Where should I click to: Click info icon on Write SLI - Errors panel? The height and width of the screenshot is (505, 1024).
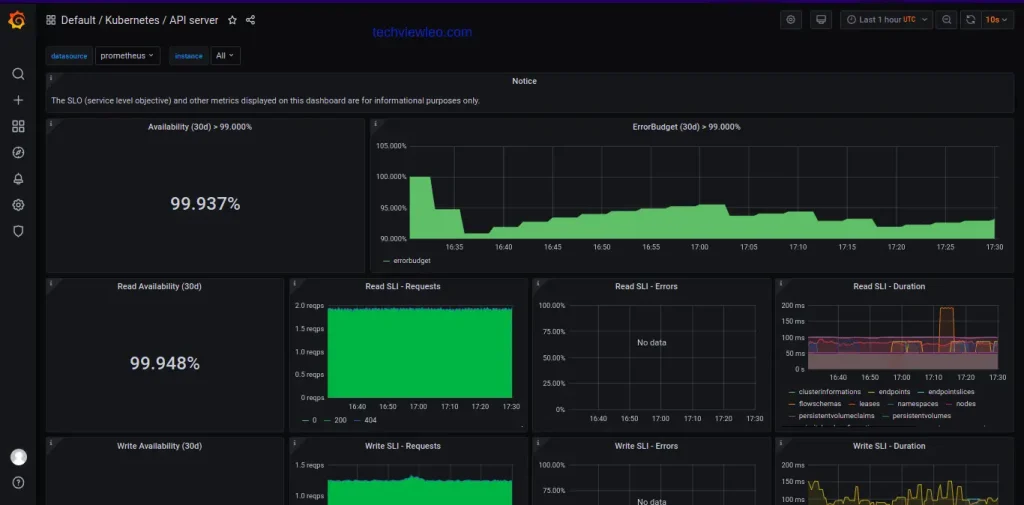click(x=537, y=442)
